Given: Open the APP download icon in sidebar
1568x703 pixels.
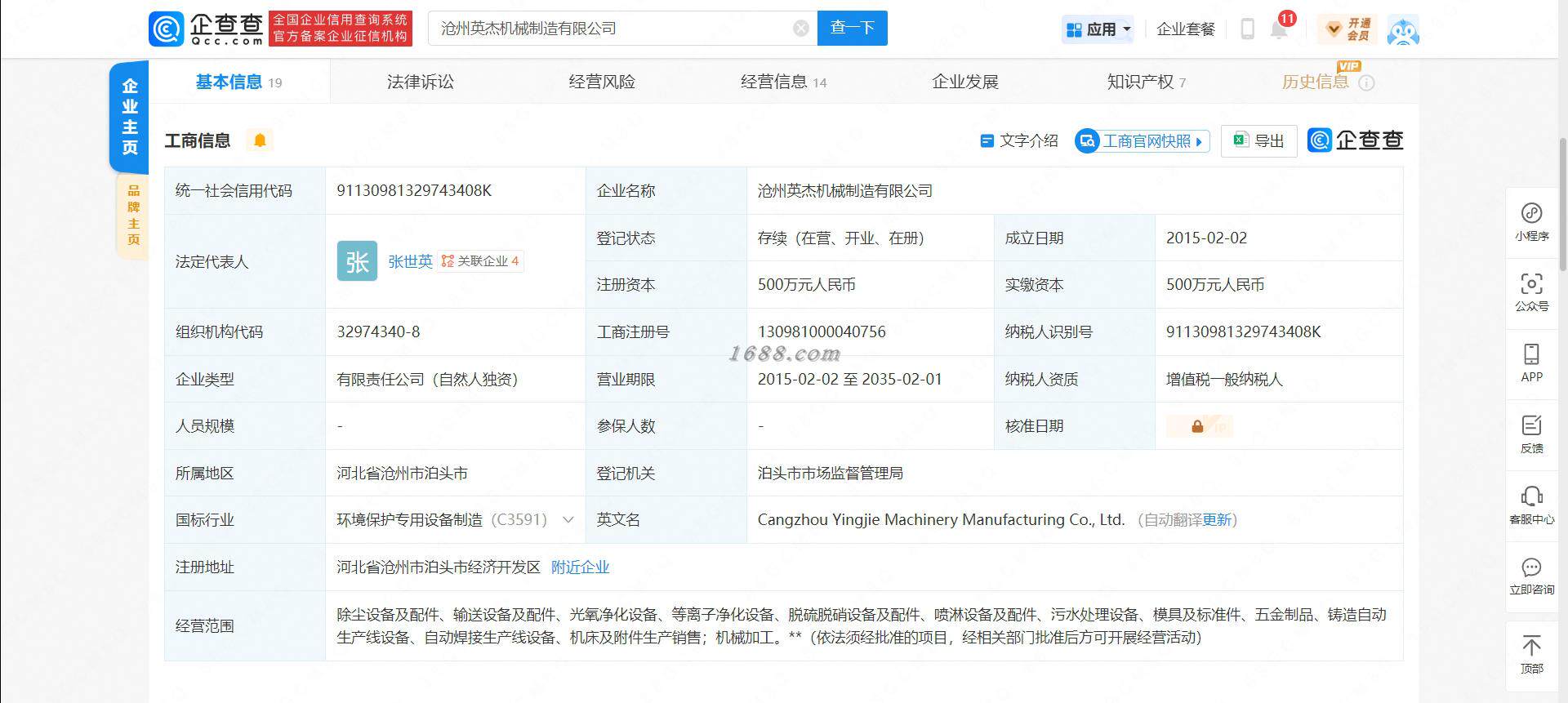Looking at the screenshot, I should [1531, 363].
